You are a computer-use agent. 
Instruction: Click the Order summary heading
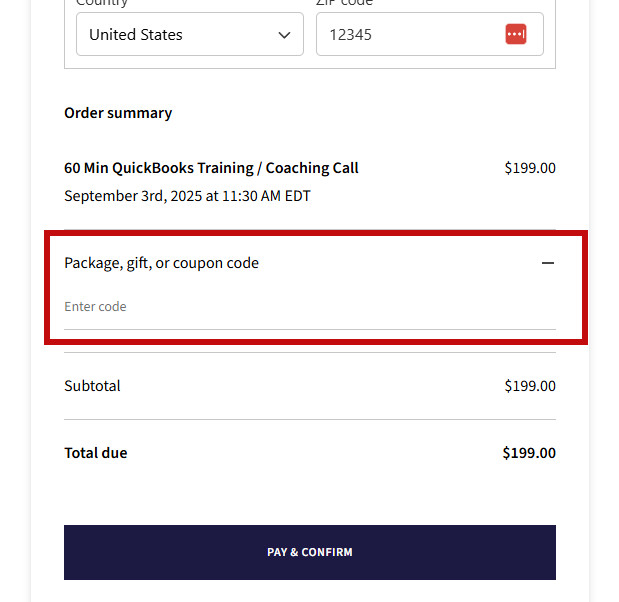(x=118, y=113)
